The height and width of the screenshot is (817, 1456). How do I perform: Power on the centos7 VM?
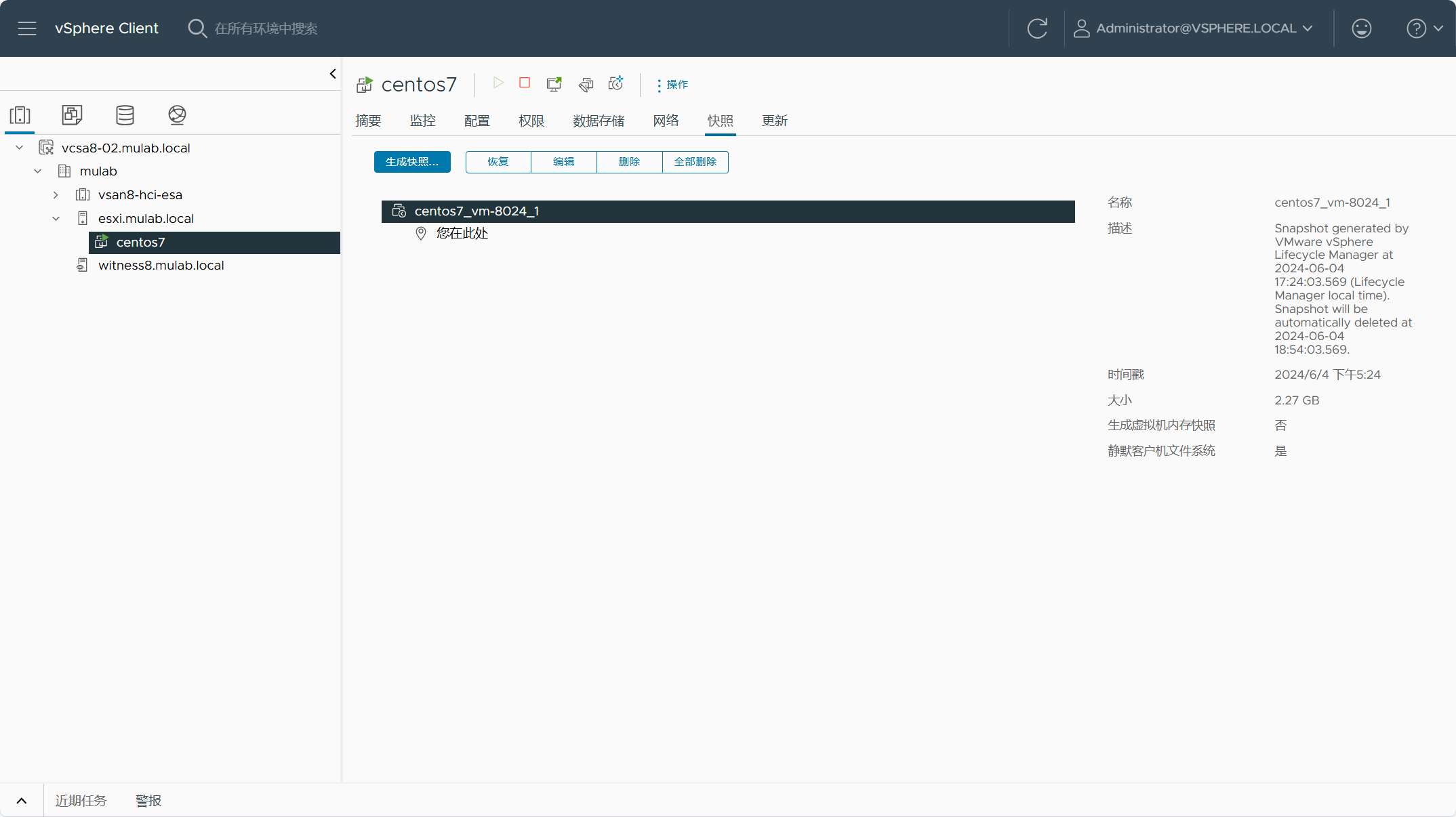[x=498, y=83]
